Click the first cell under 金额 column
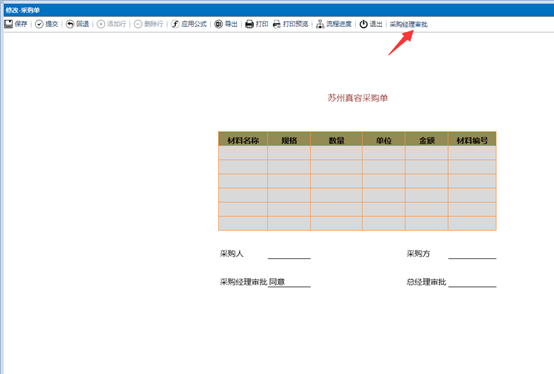 (426, 153)
